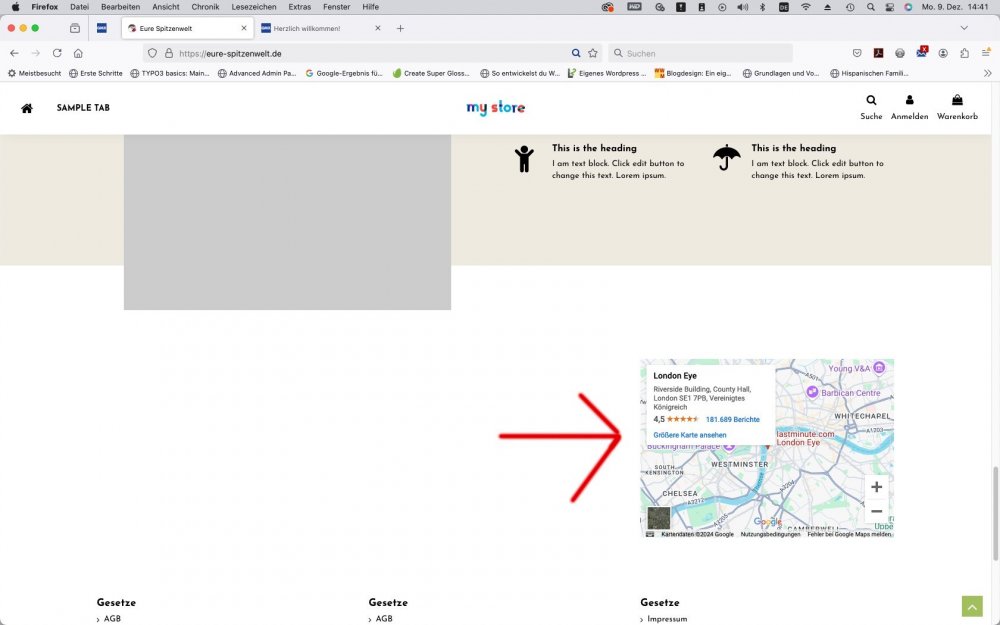Screen dimensions: 1000x625
Task: Open the tab list dropdown arrow
Action: point(964,28)
